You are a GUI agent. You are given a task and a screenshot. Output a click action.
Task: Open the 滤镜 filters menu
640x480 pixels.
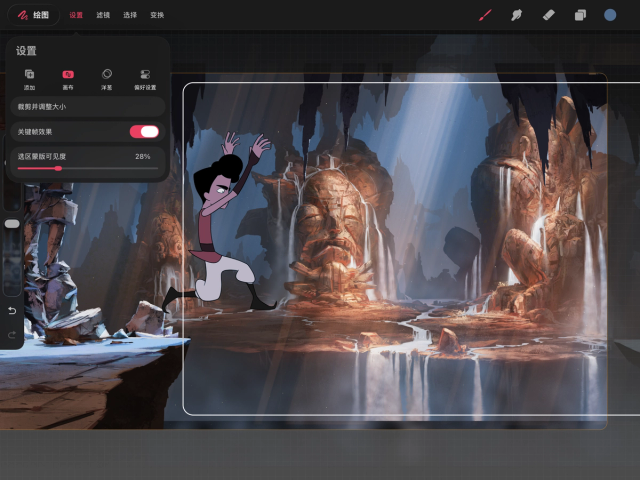pyautogui.click(x=103, y=15)
